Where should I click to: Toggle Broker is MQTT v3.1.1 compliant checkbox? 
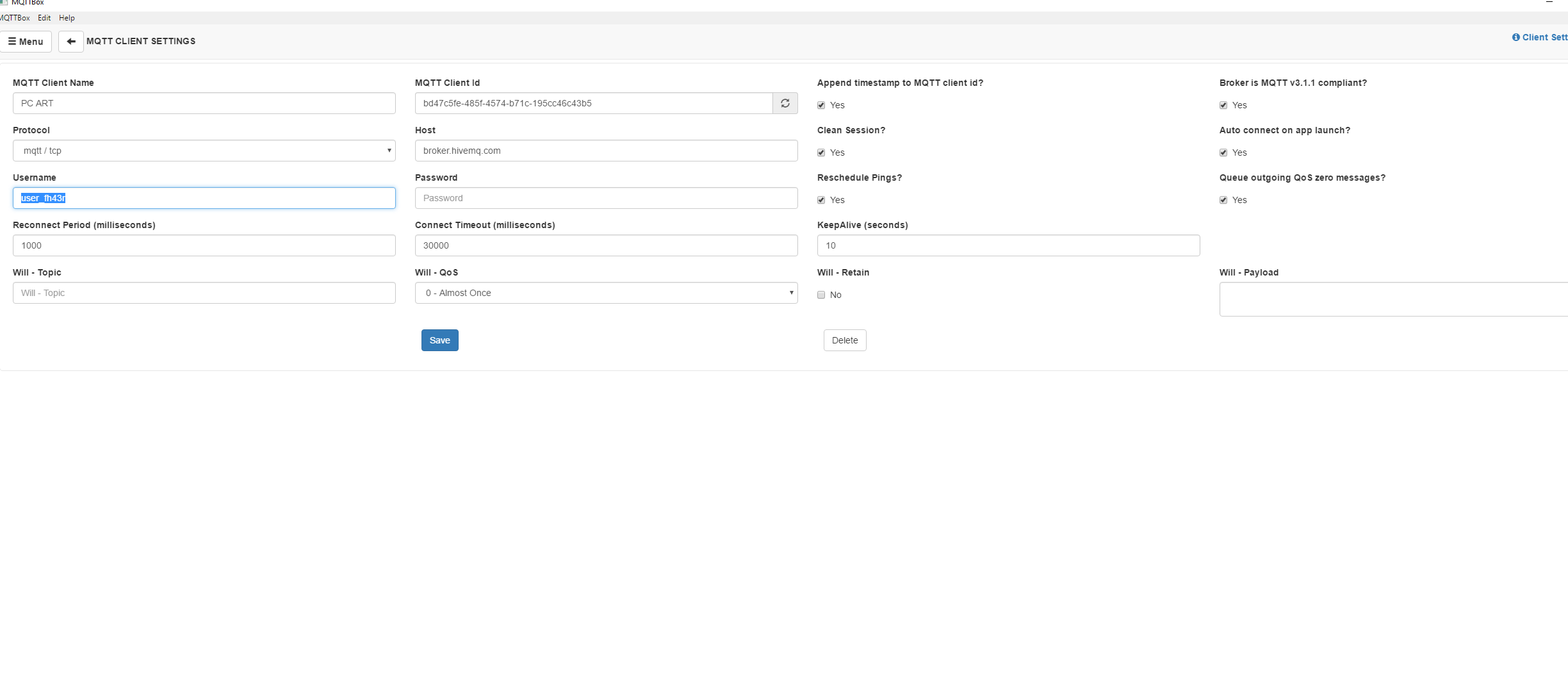1223,105
